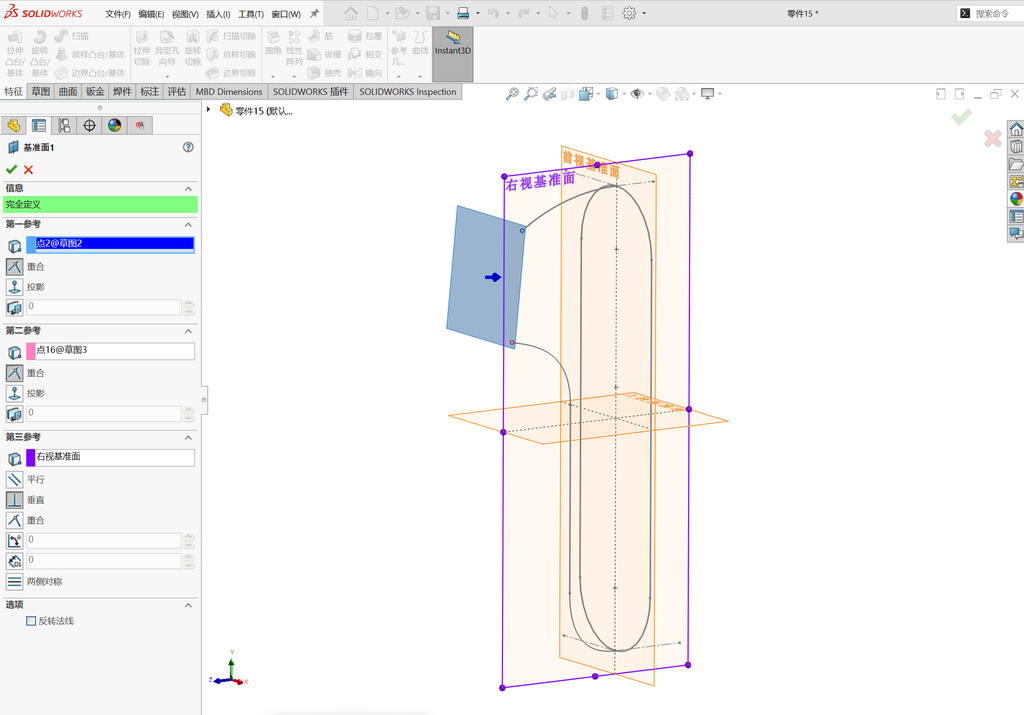Select 投影 option under 第二参考
This screenshot has width=1024, height=715.
pos(14,393)
